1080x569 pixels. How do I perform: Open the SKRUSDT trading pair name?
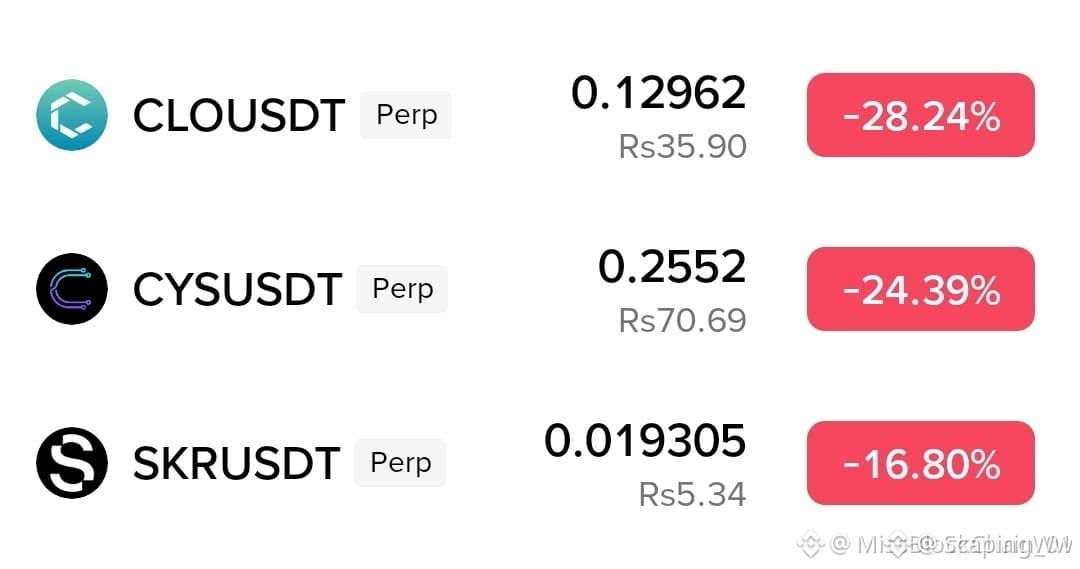click(x=236, y=463)
